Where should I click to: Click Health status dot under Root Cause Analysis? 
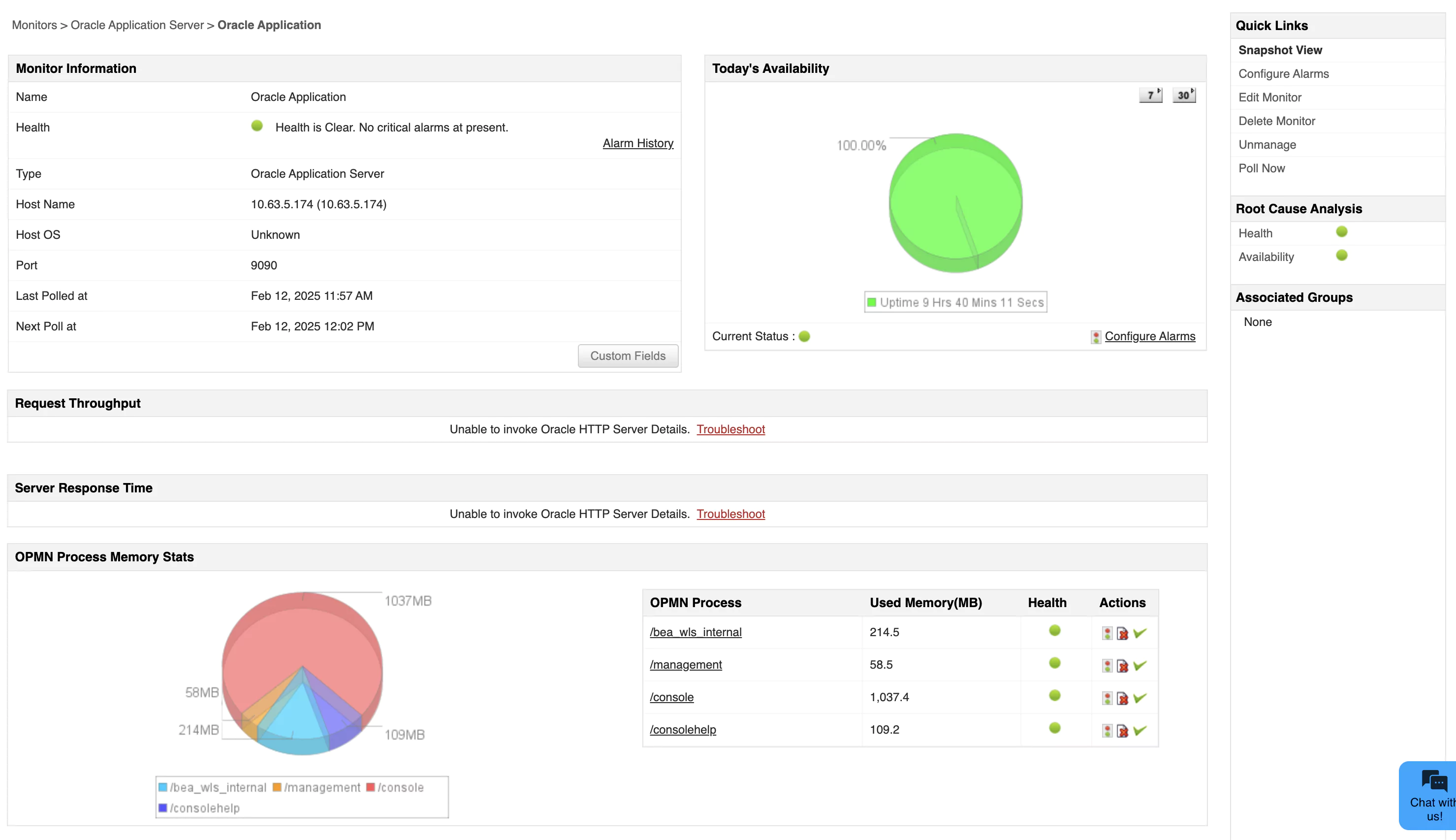[1341, 232]
